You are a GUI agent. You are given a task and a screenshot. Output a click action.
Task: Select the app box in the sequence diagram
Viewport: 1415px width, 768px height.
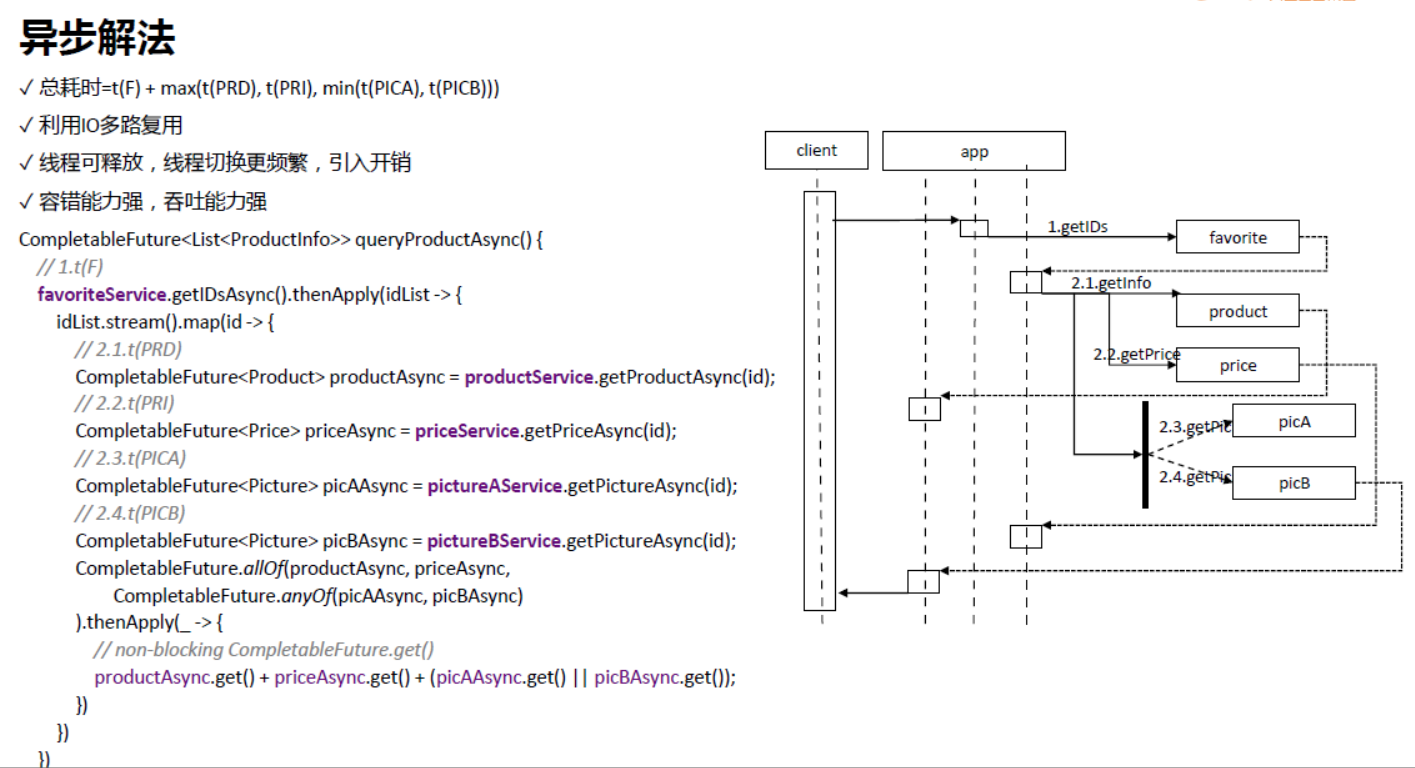[x=973, y=150]
